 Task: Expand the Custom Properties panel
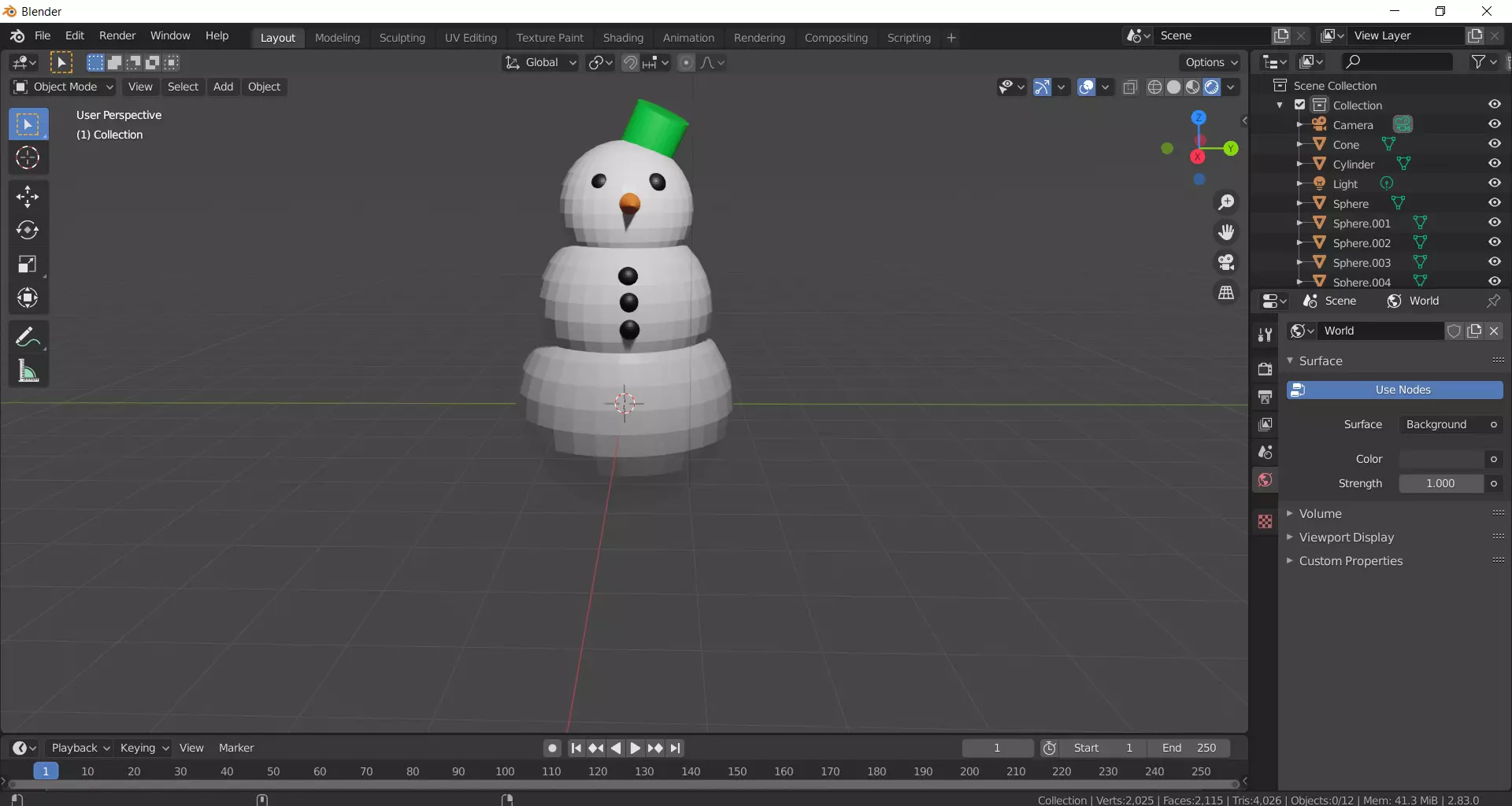[1351, 560]
